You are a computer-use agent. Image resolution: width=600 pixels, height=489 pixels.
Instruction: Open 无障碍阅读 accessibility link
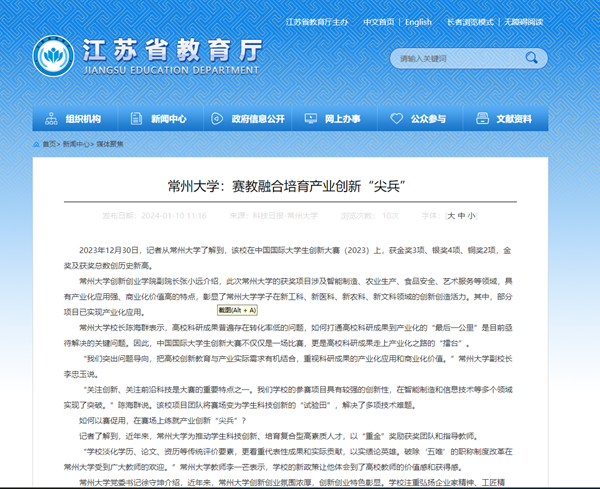click(x=523, y=22)
